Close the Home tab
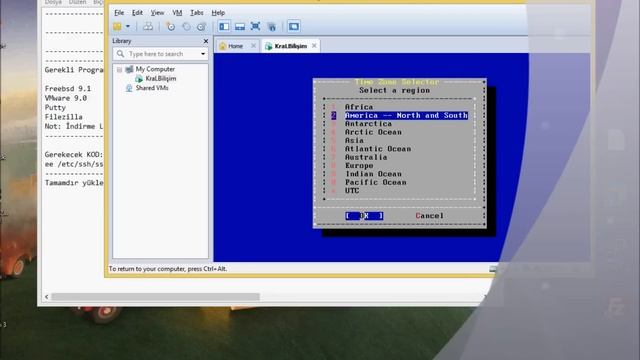640x360 pixels. [x=253, y=46]
